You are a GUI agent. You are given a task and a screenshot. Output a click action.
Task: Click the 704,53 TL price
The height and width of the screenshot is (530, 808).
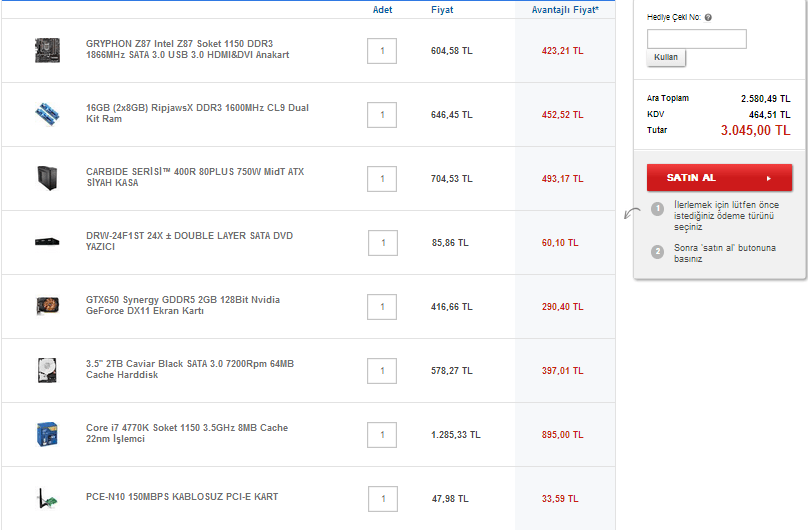click(x=452, y=179)
